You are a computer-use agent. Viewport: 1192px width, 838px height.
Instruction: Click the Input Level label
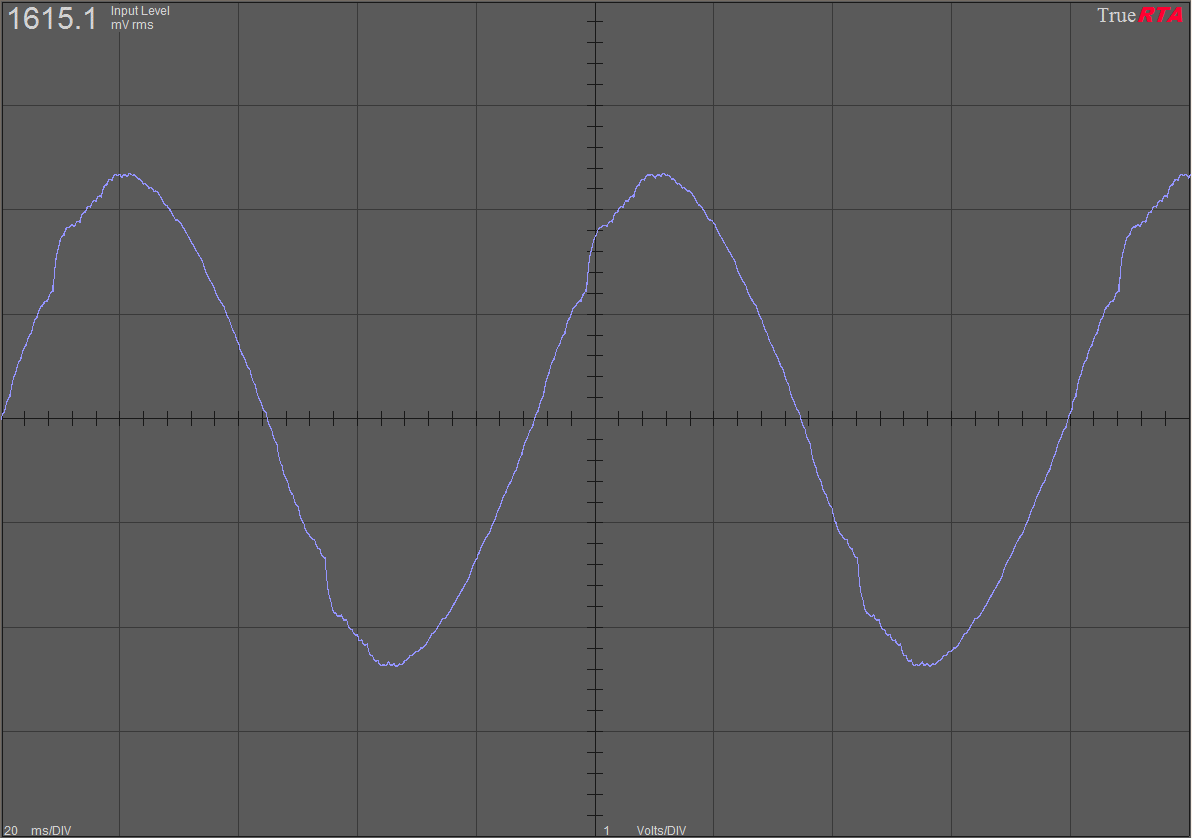140,11
